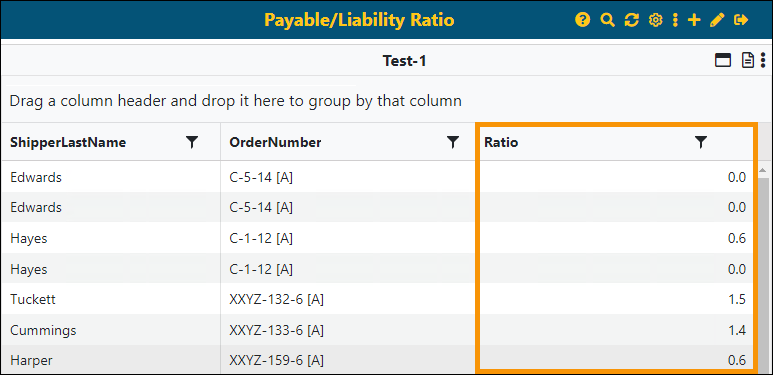Click Test-1 document export icon
Image resolution: width=773 pixels, height=375 pixels.
(748, 61)
